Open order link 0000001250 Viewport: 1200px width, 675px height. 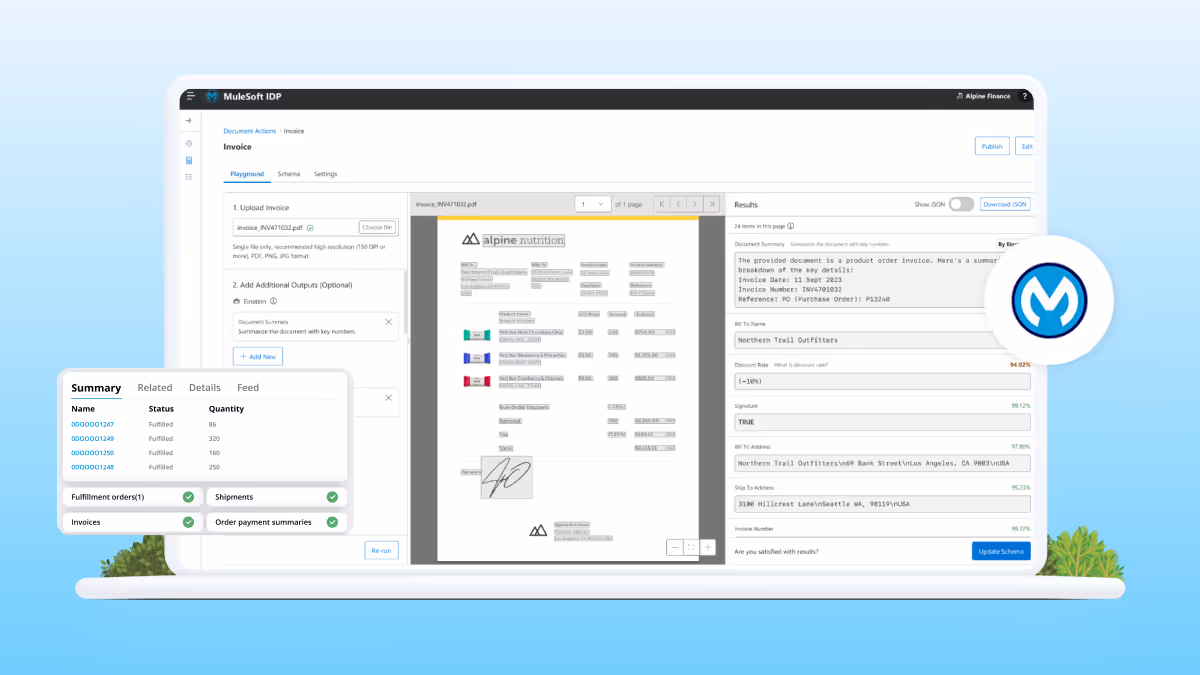click(x=92, y=453)
